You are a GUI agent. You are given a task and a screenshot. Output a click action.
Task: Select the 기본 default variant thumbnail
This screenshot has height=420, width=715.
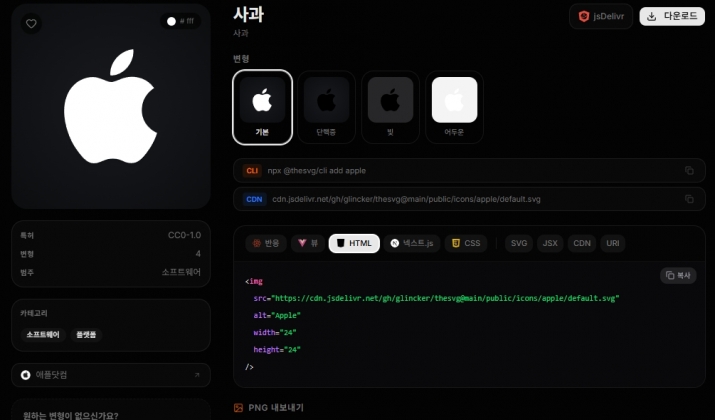point(262,107)
